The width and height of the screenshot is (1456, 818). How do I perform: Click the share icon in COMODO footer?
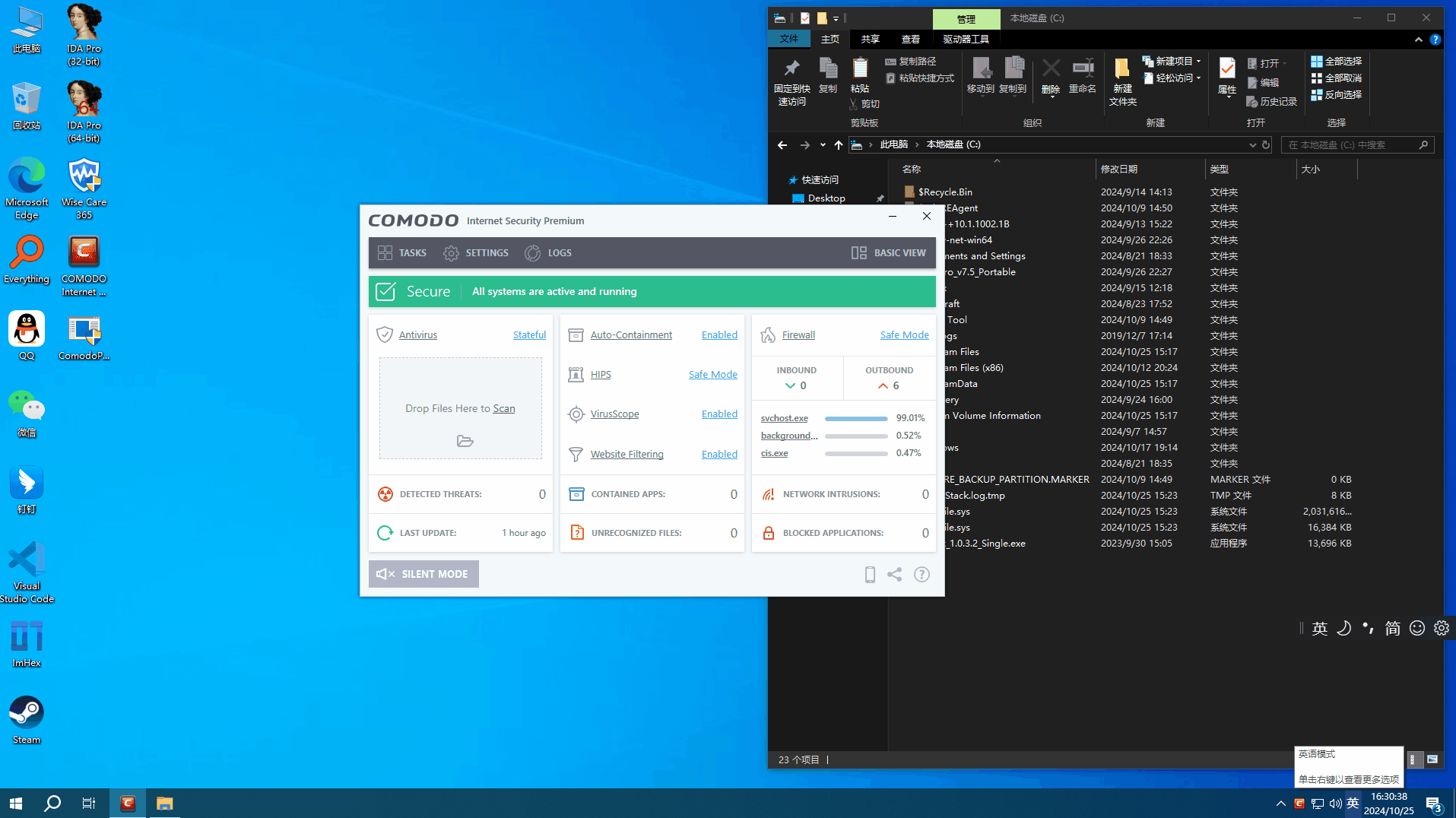pyautogui.click(x=895, y=575)
